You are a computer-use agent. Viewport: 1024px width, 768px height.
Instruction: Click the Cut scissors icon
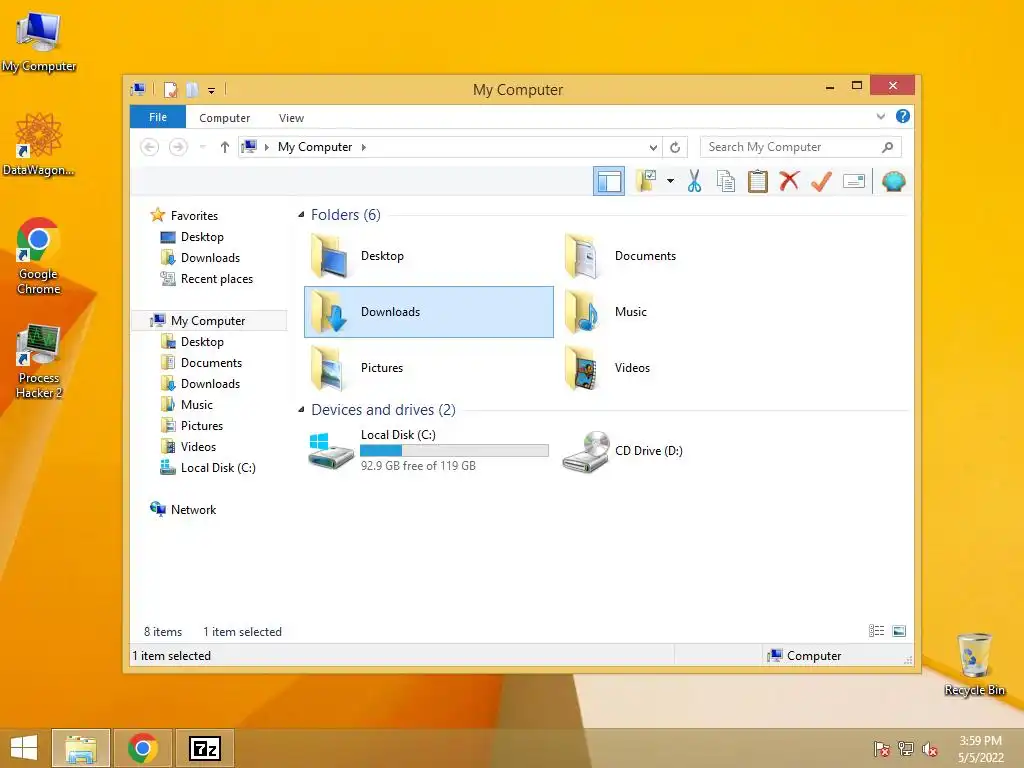coord(694,181)
